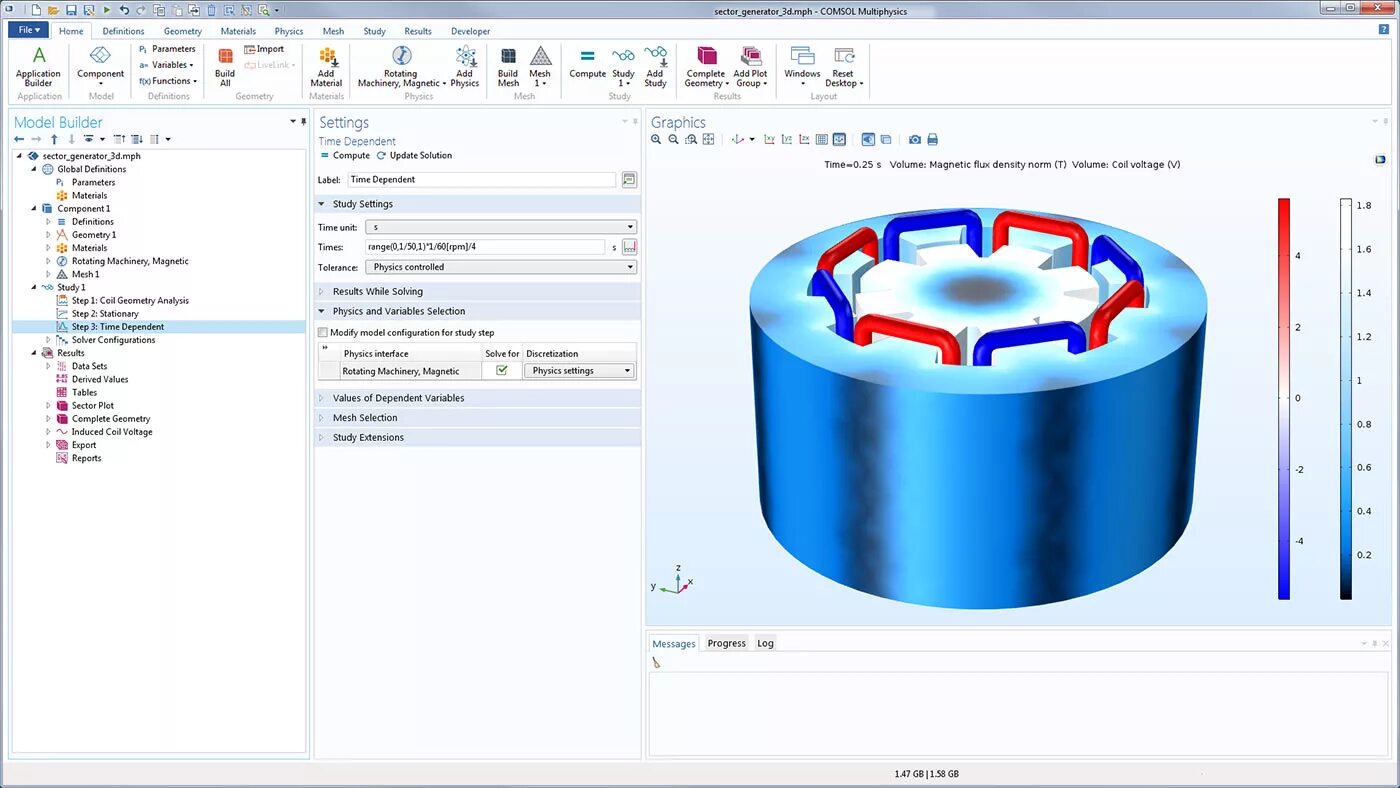Open Time unit dropdown
The height and width of the screenshot is (788, 1400).
pyautogui.click(x=501, y=227)
